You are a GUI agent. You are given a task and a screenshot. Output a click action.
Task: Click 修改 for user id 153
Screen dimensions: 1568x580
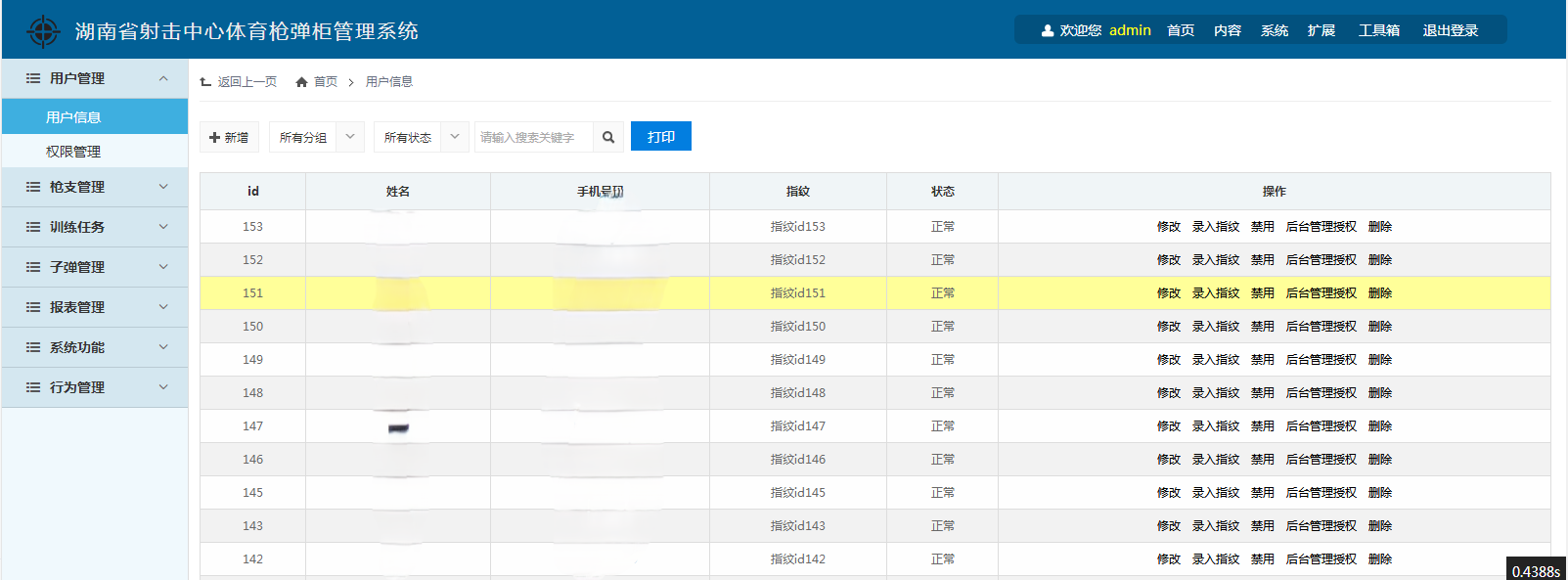[1169, 226]
